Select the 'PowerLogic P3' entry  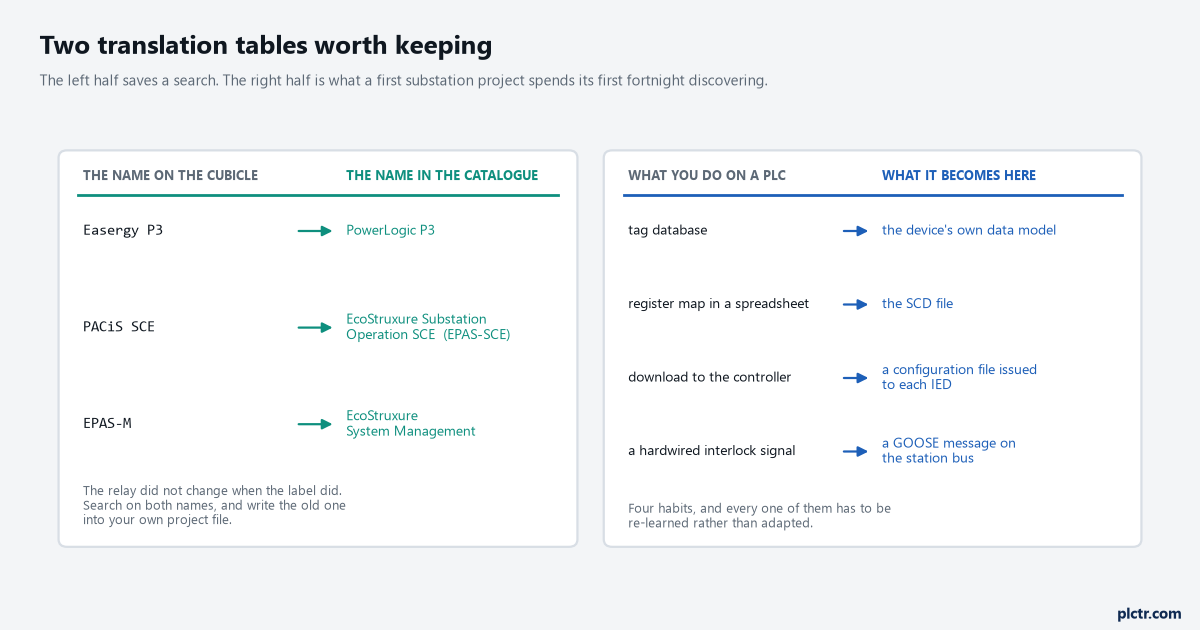(391, 231)
